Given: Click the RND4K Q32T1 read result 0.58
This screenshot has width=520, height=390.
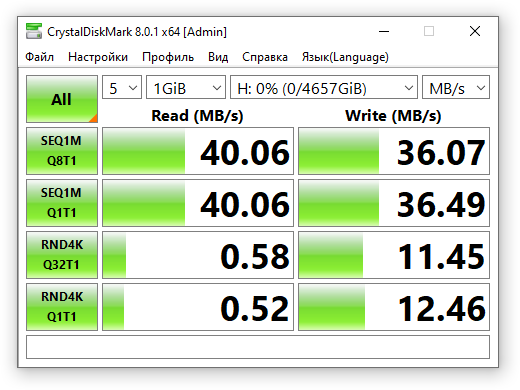Looking at the screenshot, I should click(198, 255).
